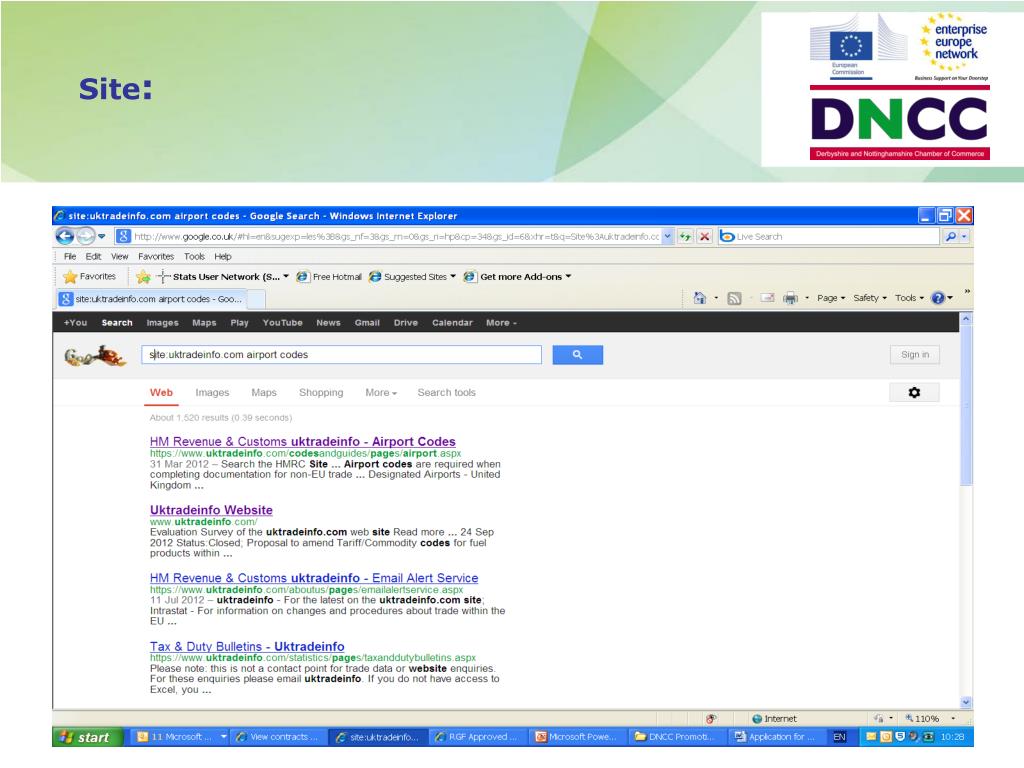Open HM Revenue Airport Codes result

click(x=303, y=441)
